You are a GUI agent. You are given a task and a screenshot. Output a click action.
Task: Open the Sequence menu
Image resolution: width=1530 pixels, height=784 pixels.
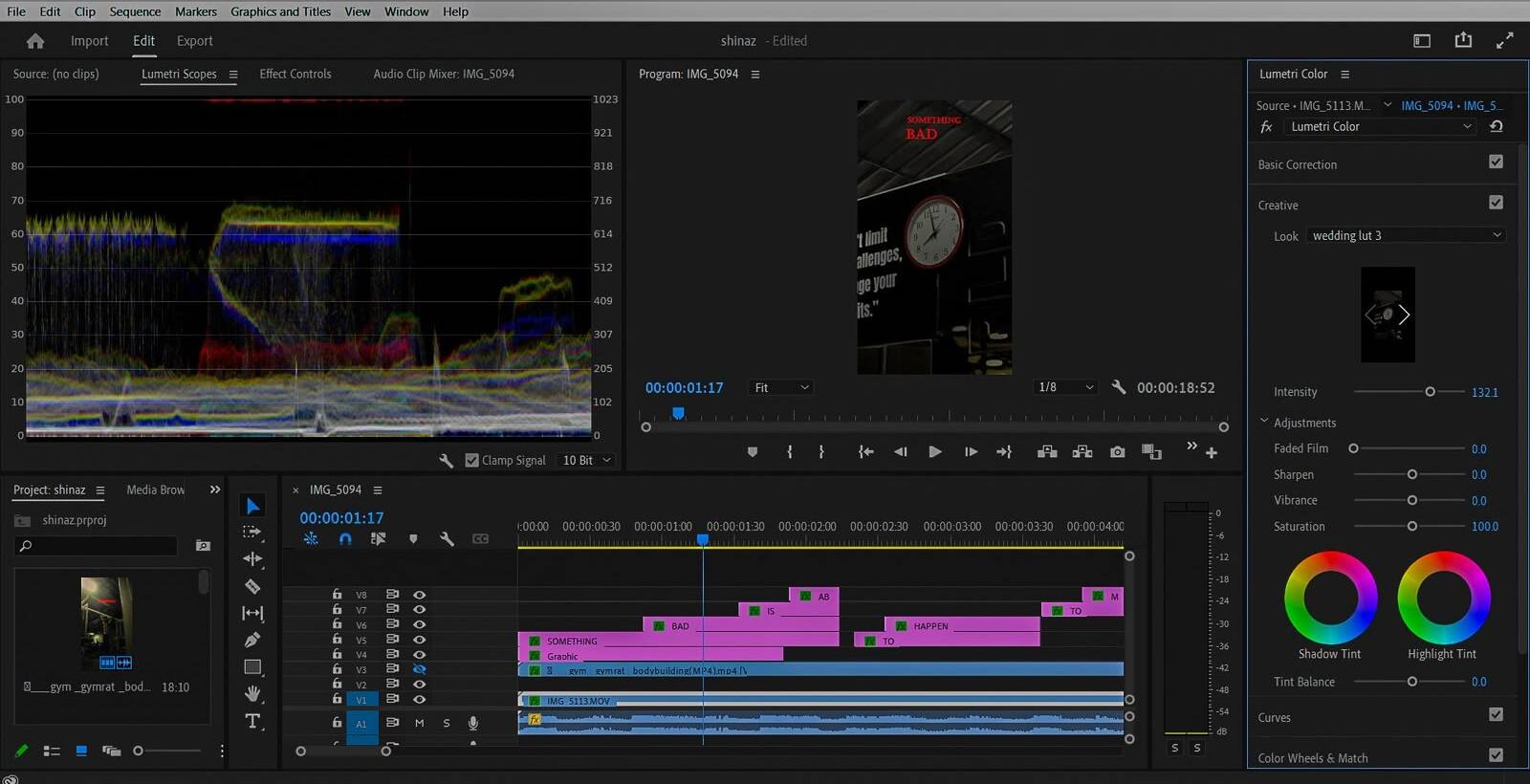coord(135,11)
